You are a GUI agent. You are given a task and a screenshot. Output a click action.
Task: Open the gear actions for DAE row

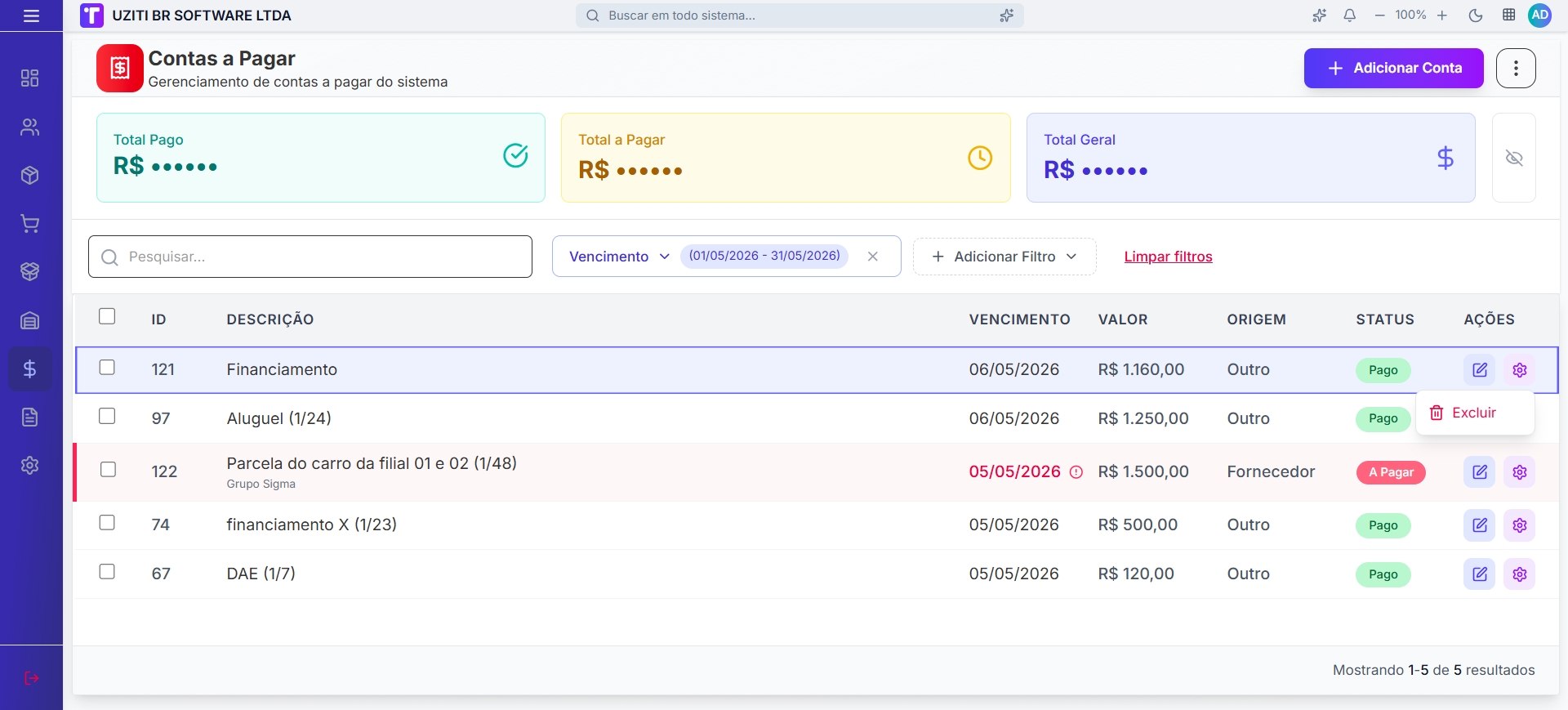click(1520, 574)
